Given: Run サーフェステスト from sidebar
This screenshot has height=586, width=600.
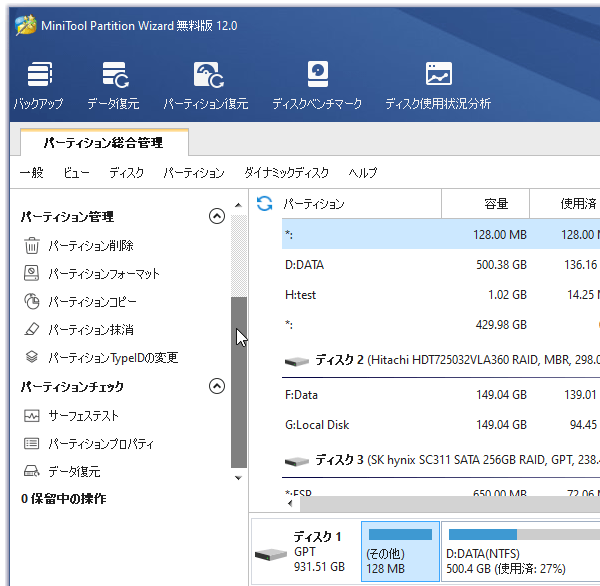Looking at the screenshot, I should pos(83,416).
